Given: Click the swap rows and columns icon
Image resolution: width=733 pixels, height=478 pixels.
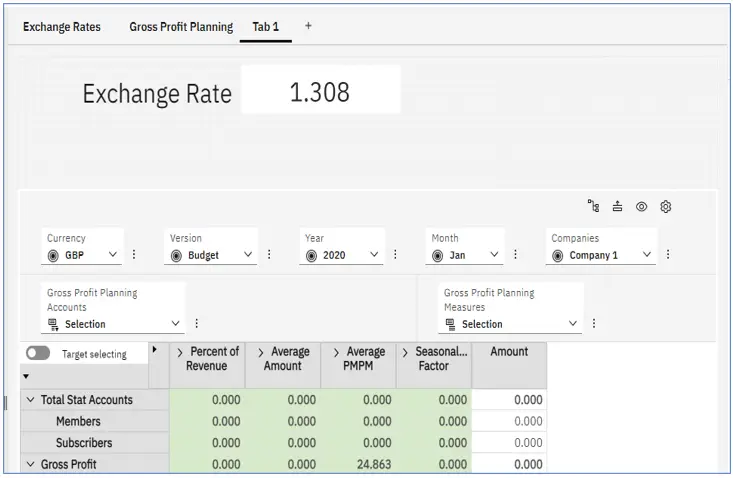Looking at the screenshot, I should (x=618, y=207).
